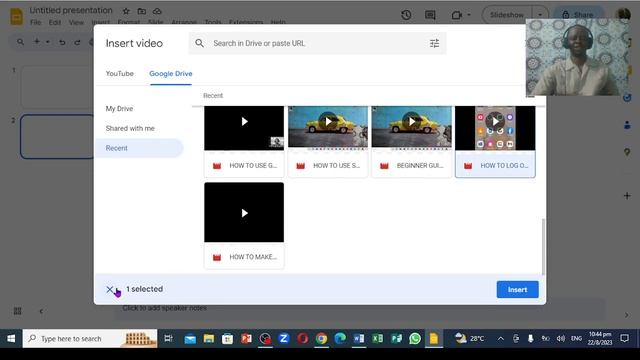Open Task View on the taskbar

(x=168, y=338)
